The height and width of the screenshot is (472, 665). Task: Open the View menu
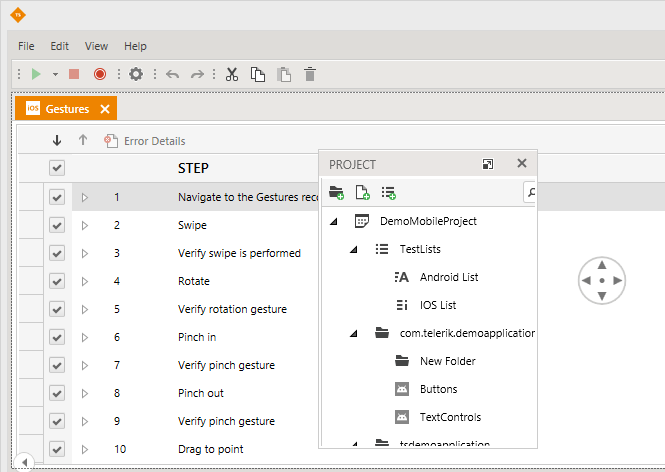(96, 46)
